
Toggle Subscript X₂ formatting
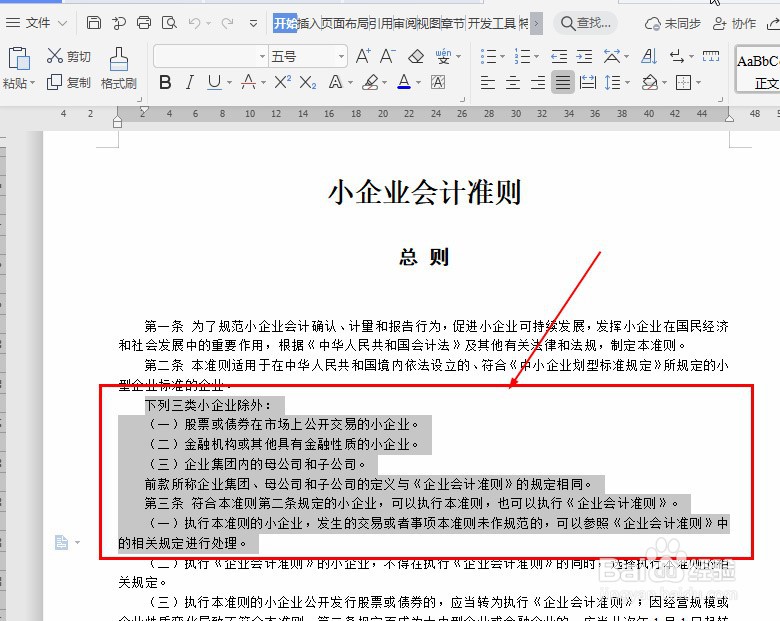[307, 83]
